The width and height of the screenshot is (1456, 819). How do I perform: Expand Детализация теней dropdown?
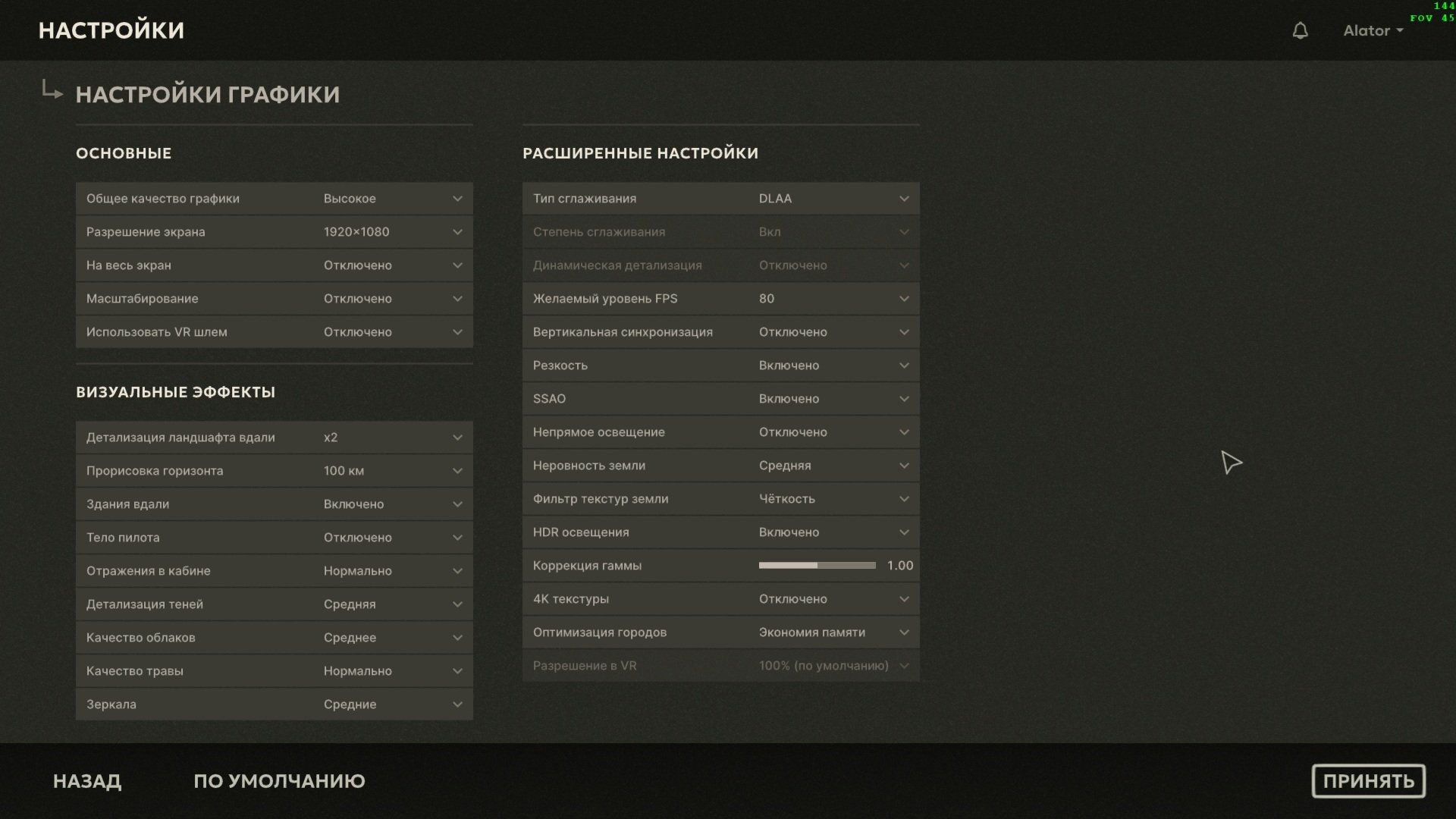point(275,604)
